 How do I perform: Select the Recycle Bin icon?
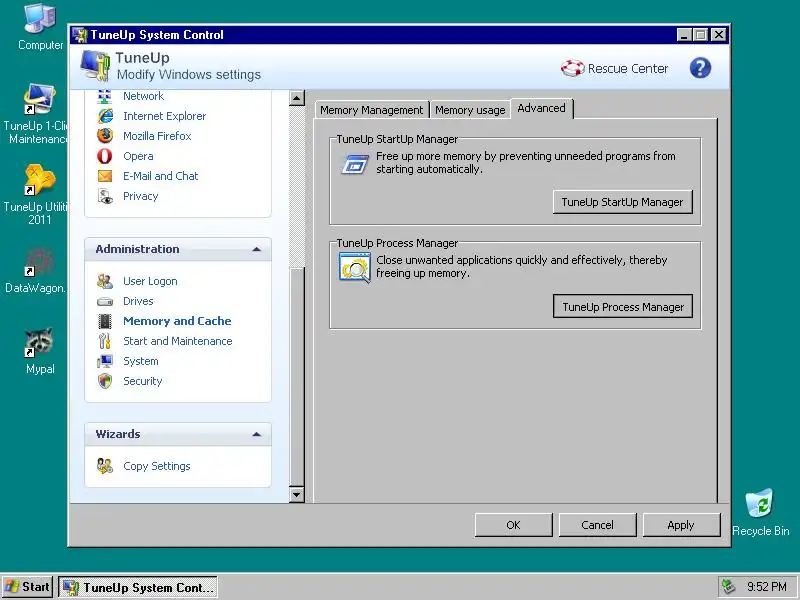[x=760, y=513]
